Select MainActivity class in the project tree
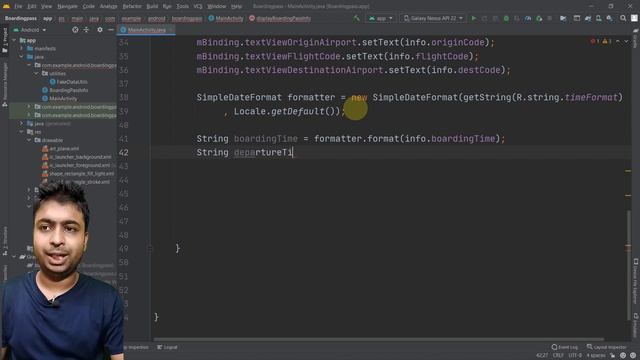The height and width of the screenshot is (360, 640). tap(60, 98)
